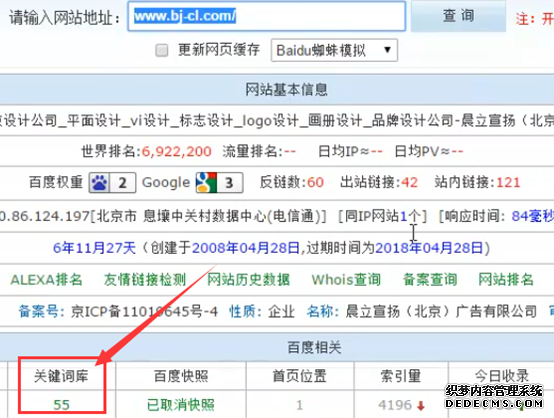Click the world rank number 6,922,200
The width and height of the screenshot is (554, 418).
177,152
